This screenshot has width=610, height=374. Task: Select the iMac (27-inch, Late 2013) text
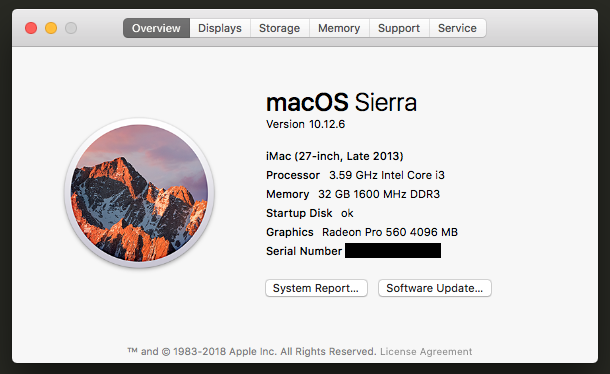click(335, 156)
